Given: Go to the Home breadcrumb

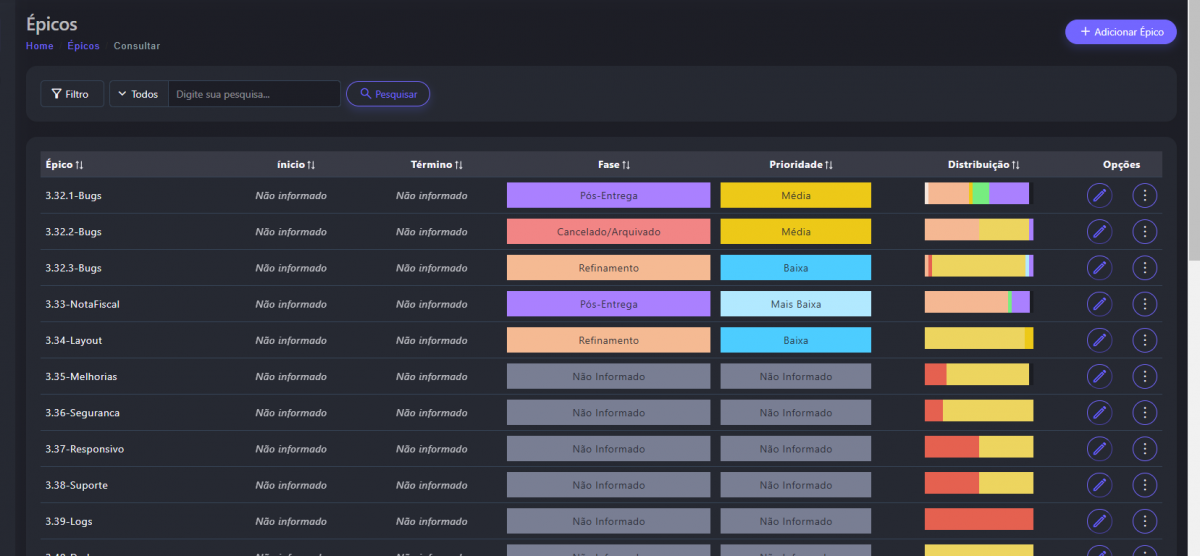Looking at the screenshot, I should tap(40, 46).
